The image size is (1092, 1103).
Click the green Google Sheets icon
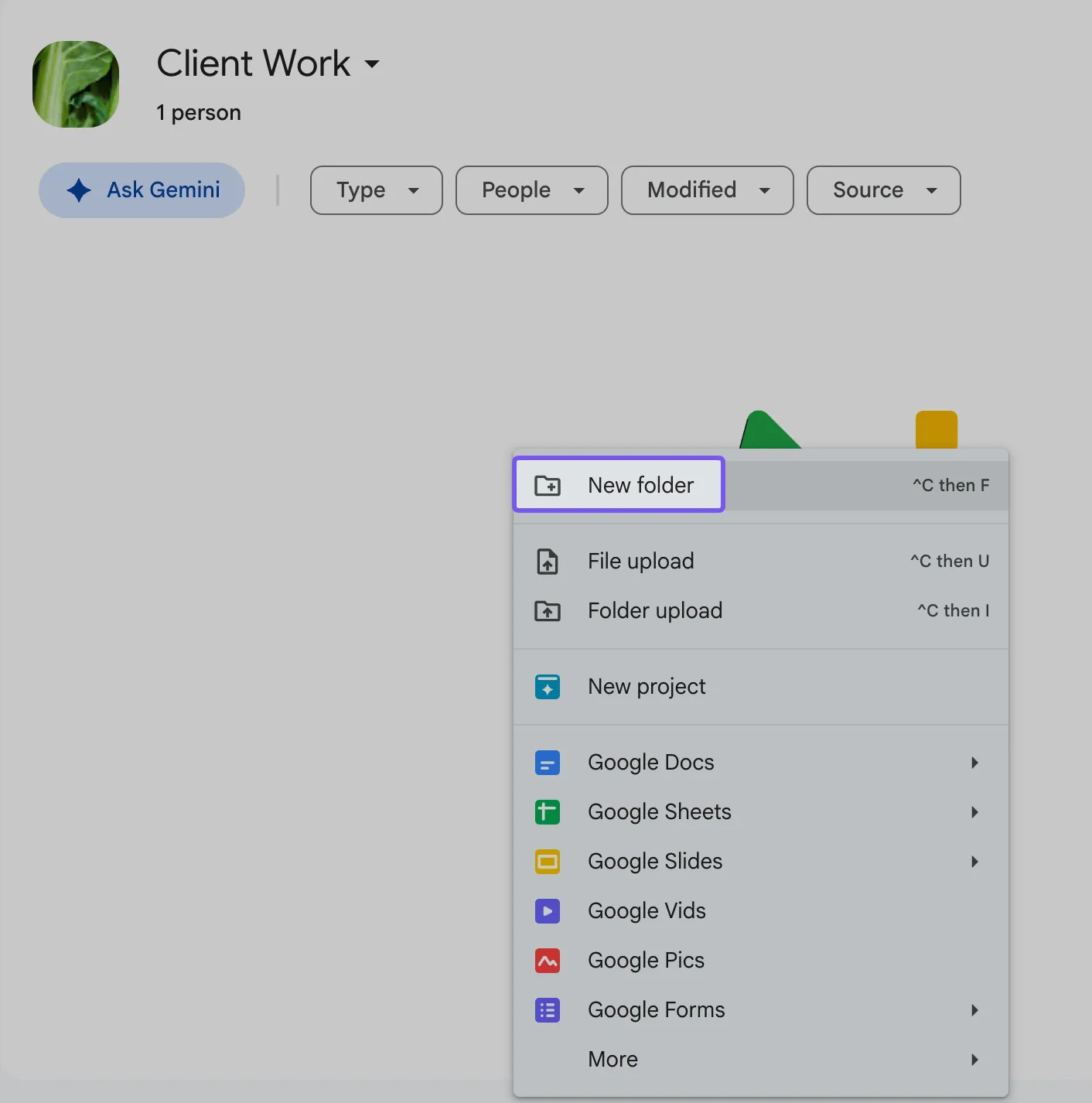tap(548, 812)
